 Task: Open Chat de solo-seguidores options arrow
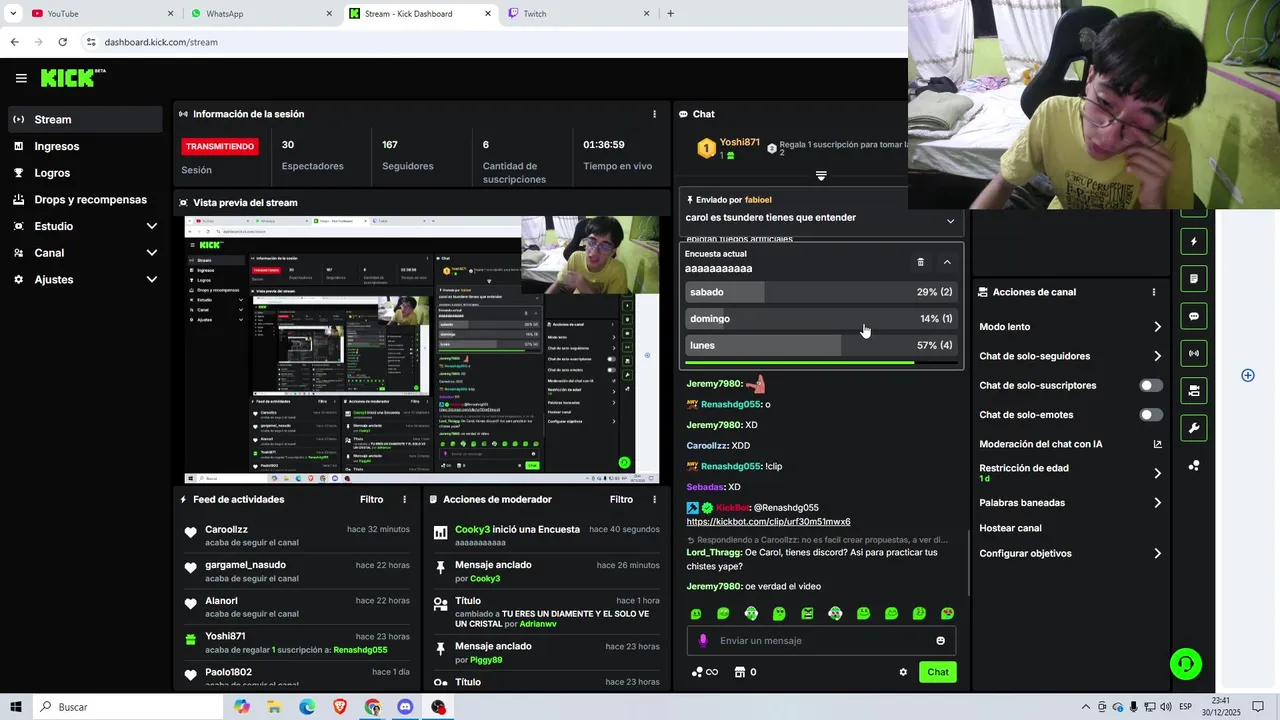tap(1158, 356)
